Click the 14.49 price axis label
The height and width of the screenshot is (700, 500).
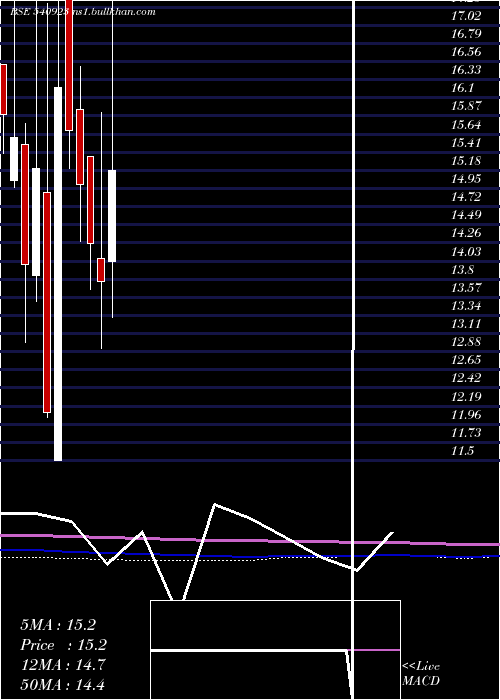[466, 215]
